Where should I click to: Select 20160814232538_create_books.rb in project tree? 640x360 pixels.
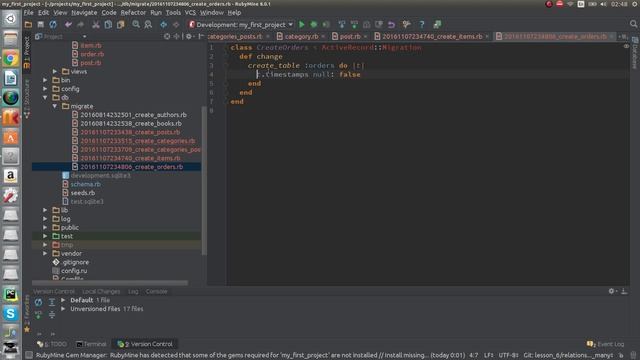point(131,124)
